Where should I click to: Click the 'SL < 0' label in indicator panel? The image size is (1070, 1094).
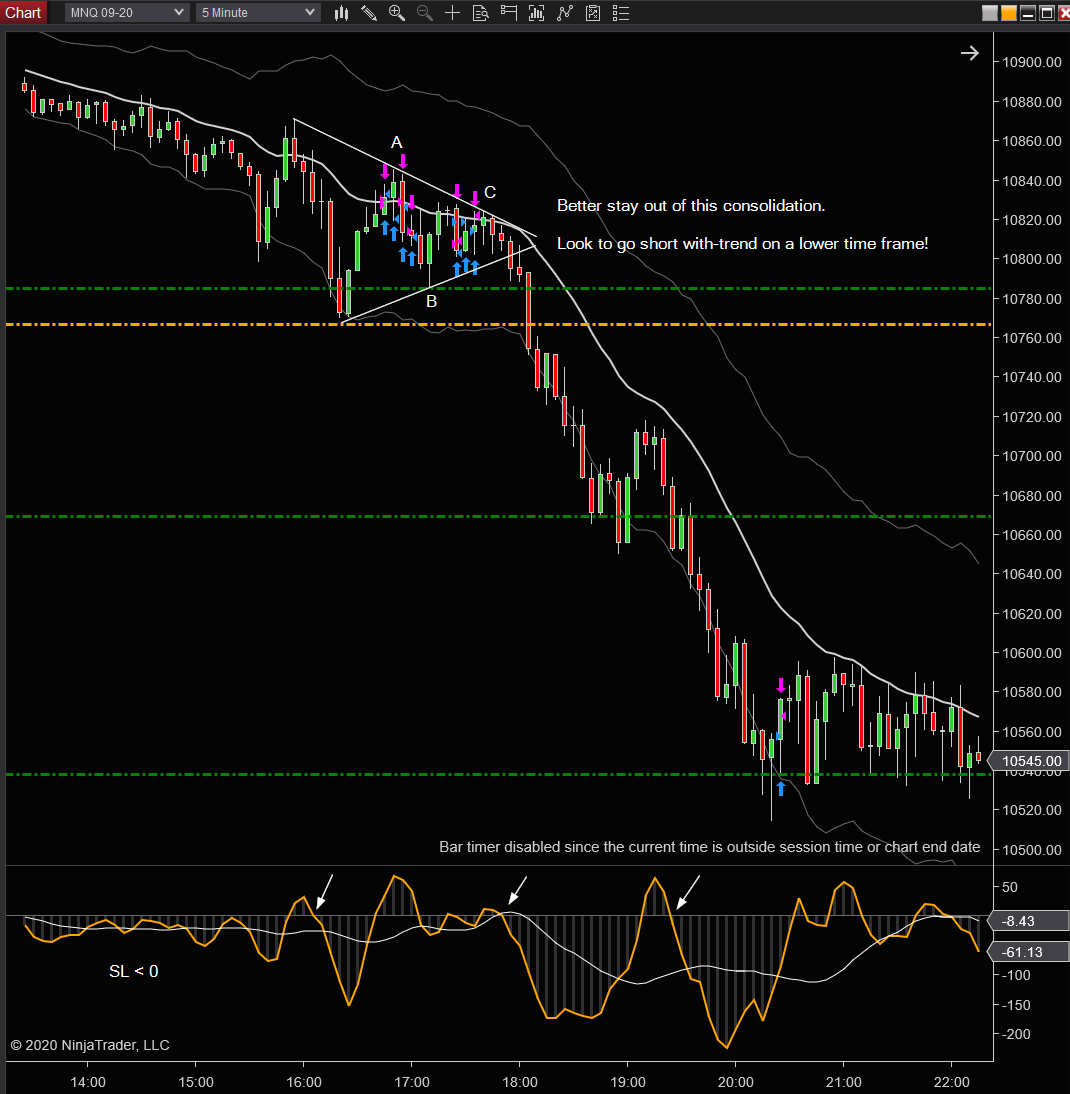pyautogui.click(x=133, y=971)
